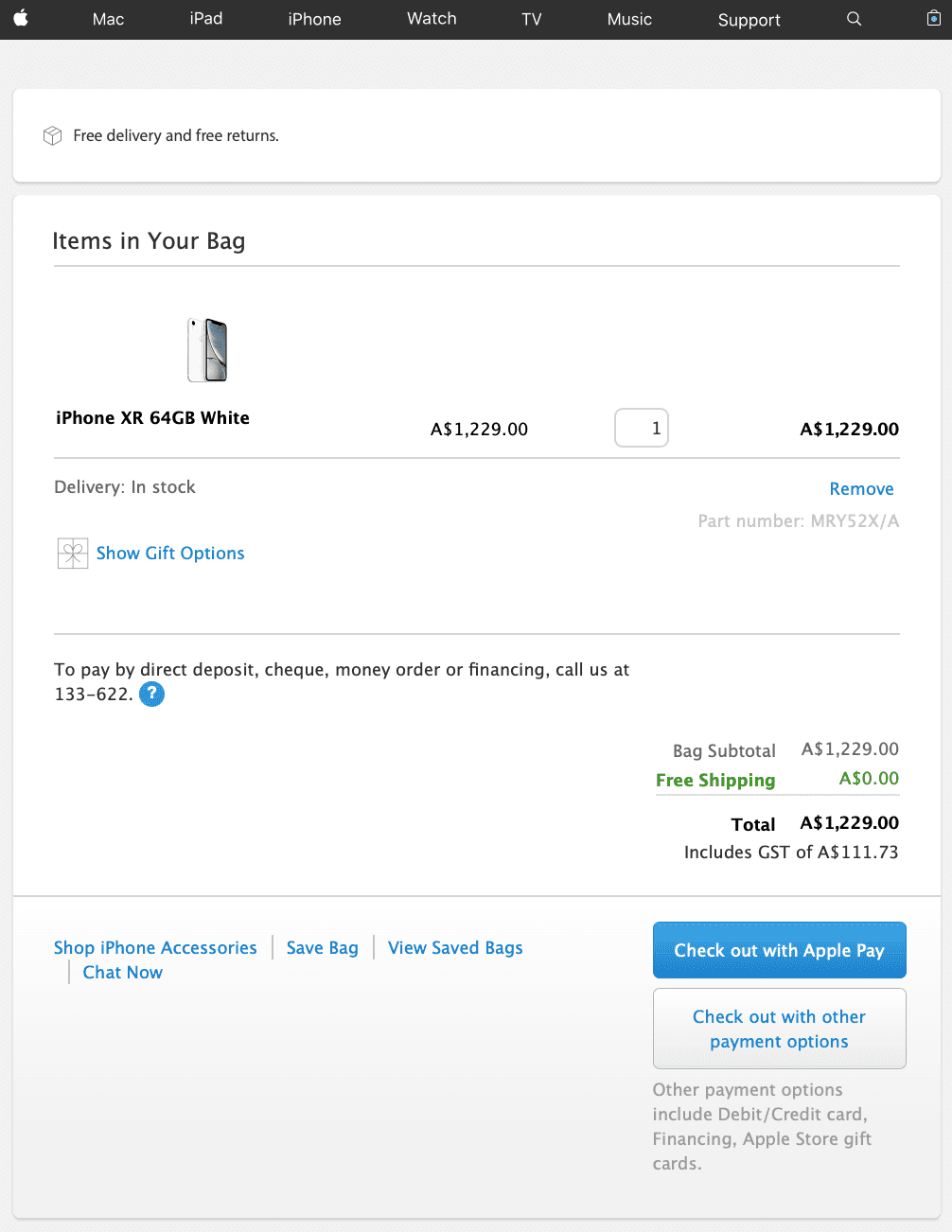Check out with Apple Pay
Viewport: 952px width, 1232px height.
(779, 950)
